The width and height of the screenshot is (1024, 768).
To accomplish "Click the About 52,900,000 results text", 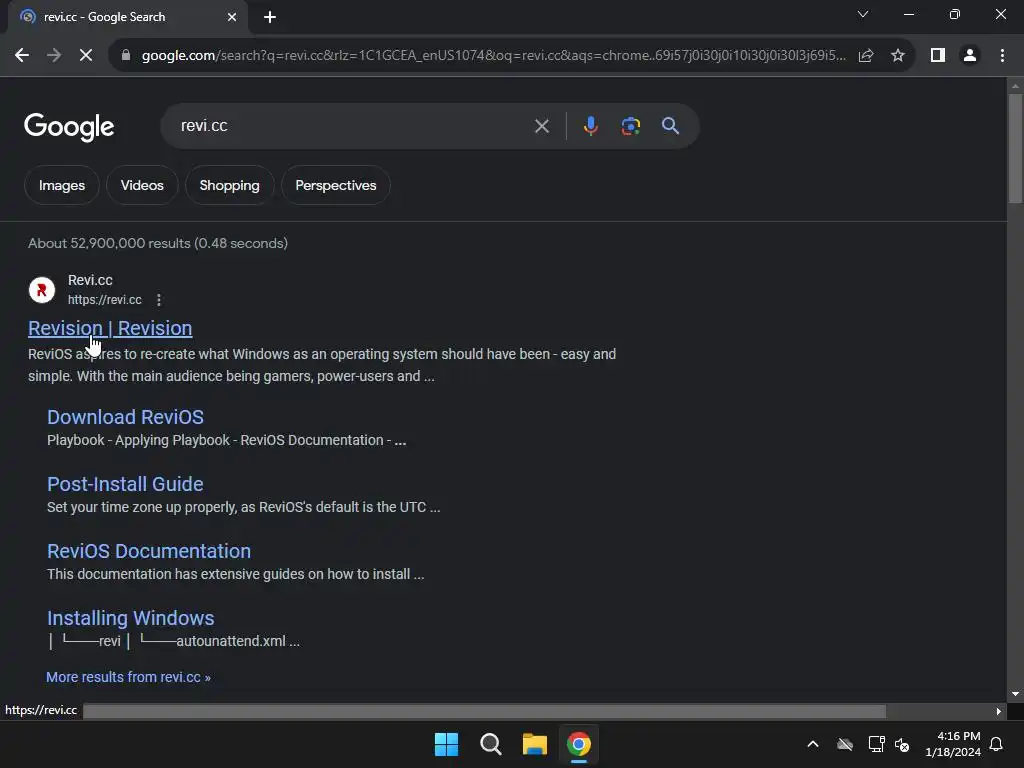I will (158, 244).
